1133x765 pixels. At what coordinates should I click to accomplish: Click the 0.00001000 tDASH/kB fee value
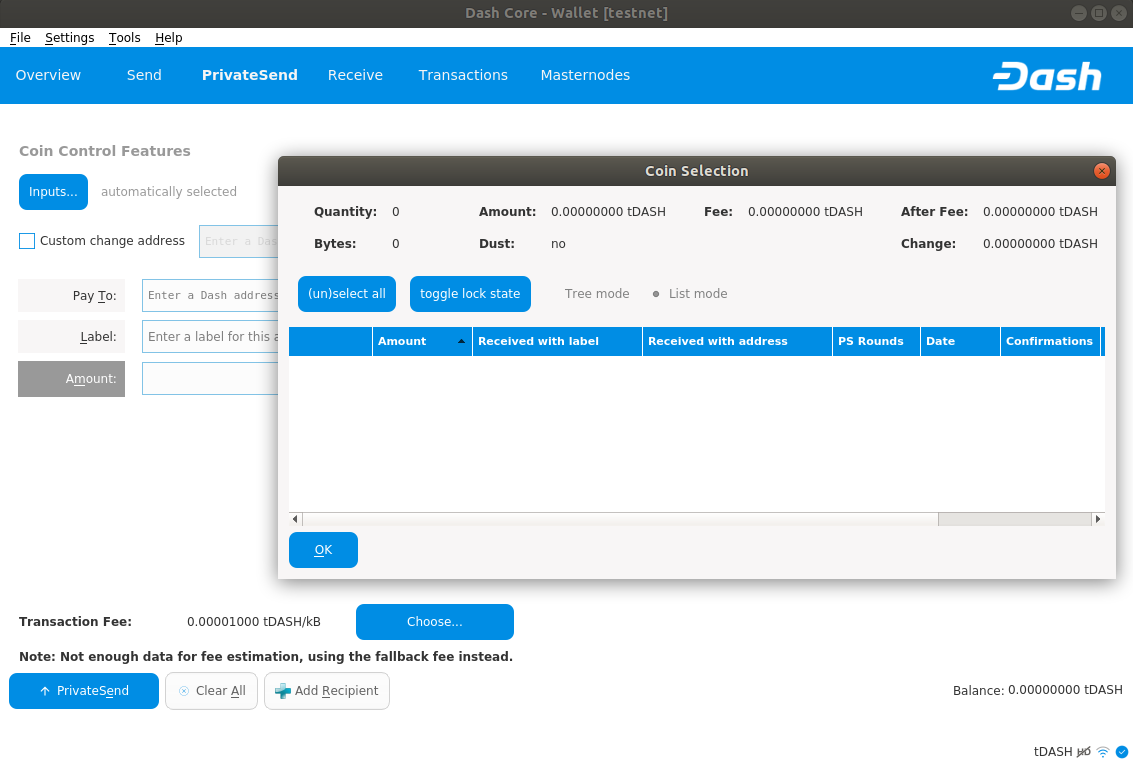tap(254, 622)
